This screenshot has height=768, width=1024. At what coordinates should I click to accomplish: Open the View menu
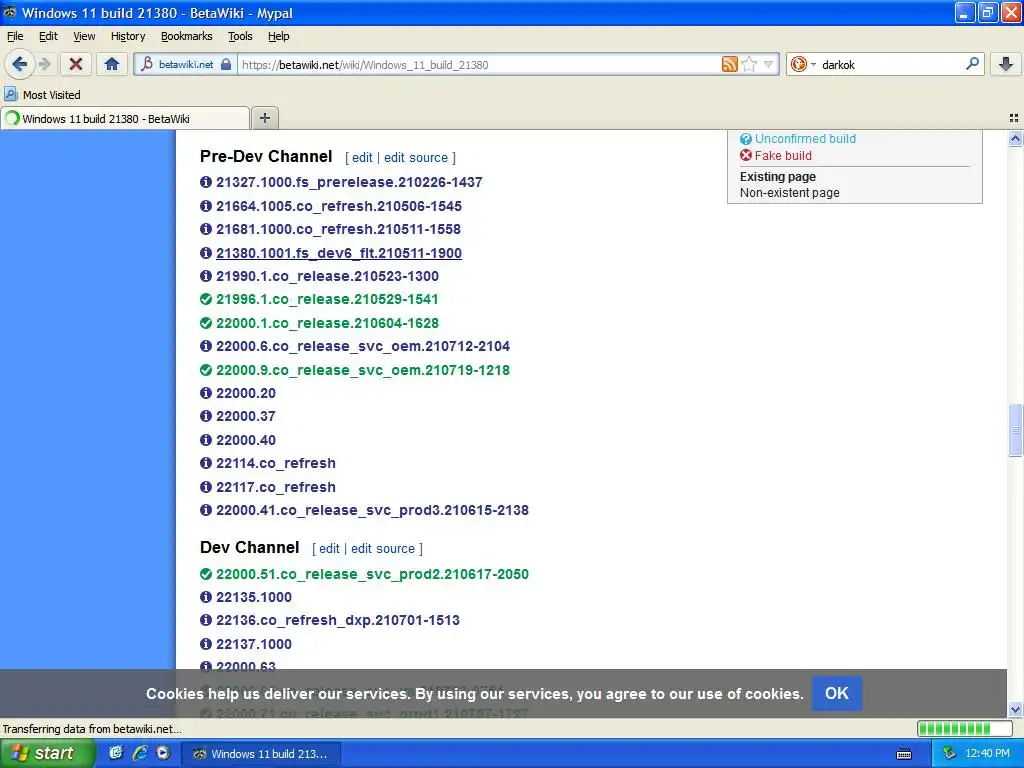[x=84, y=36]
